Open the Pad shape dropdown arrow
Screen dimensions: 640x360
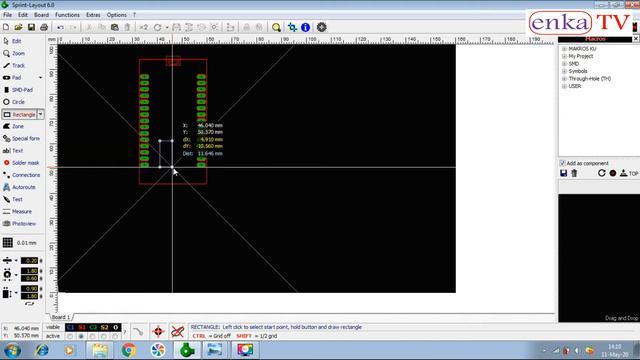coord(40,78)
